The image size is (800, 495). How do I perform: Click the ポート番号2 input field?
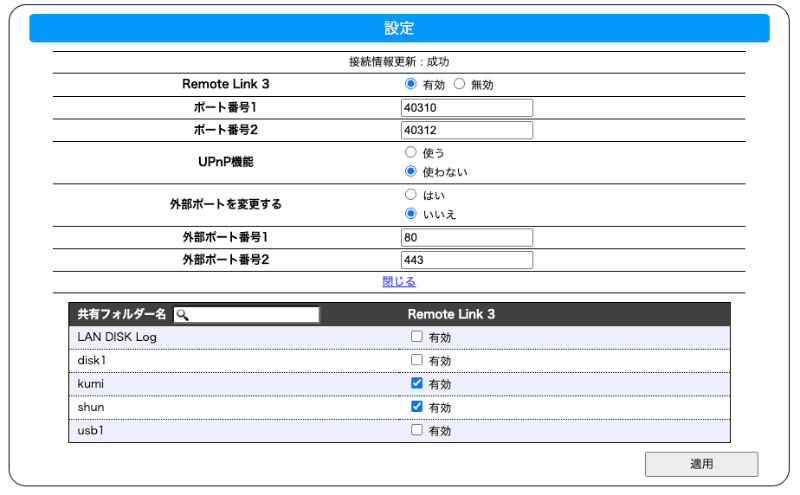tap(467, 130)
